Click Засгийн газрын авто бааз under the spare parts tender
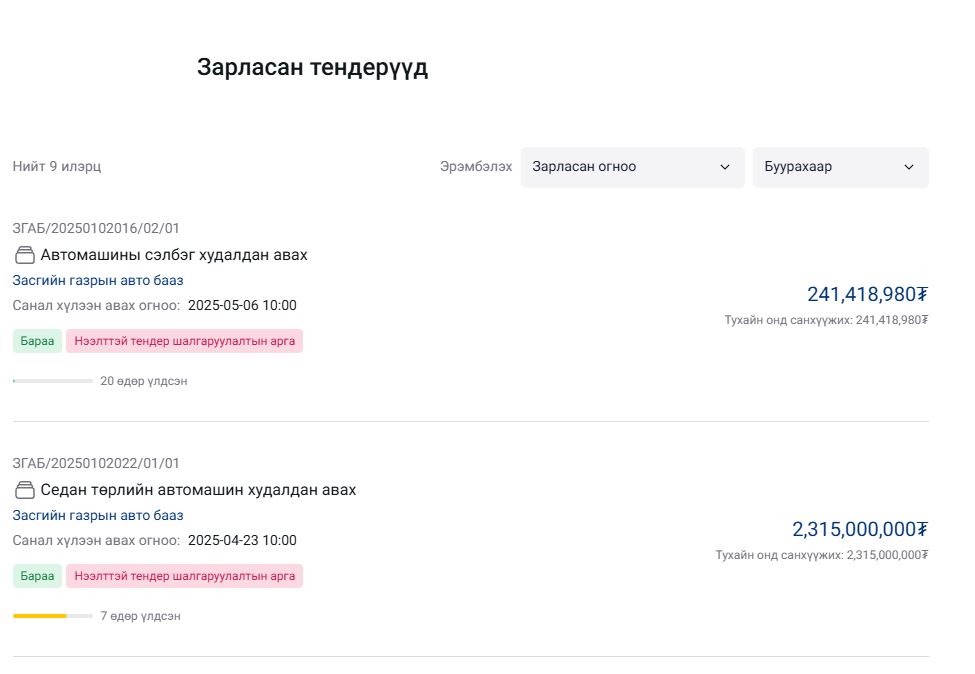Viewport: 975px width, 674px height. point(98,280)
